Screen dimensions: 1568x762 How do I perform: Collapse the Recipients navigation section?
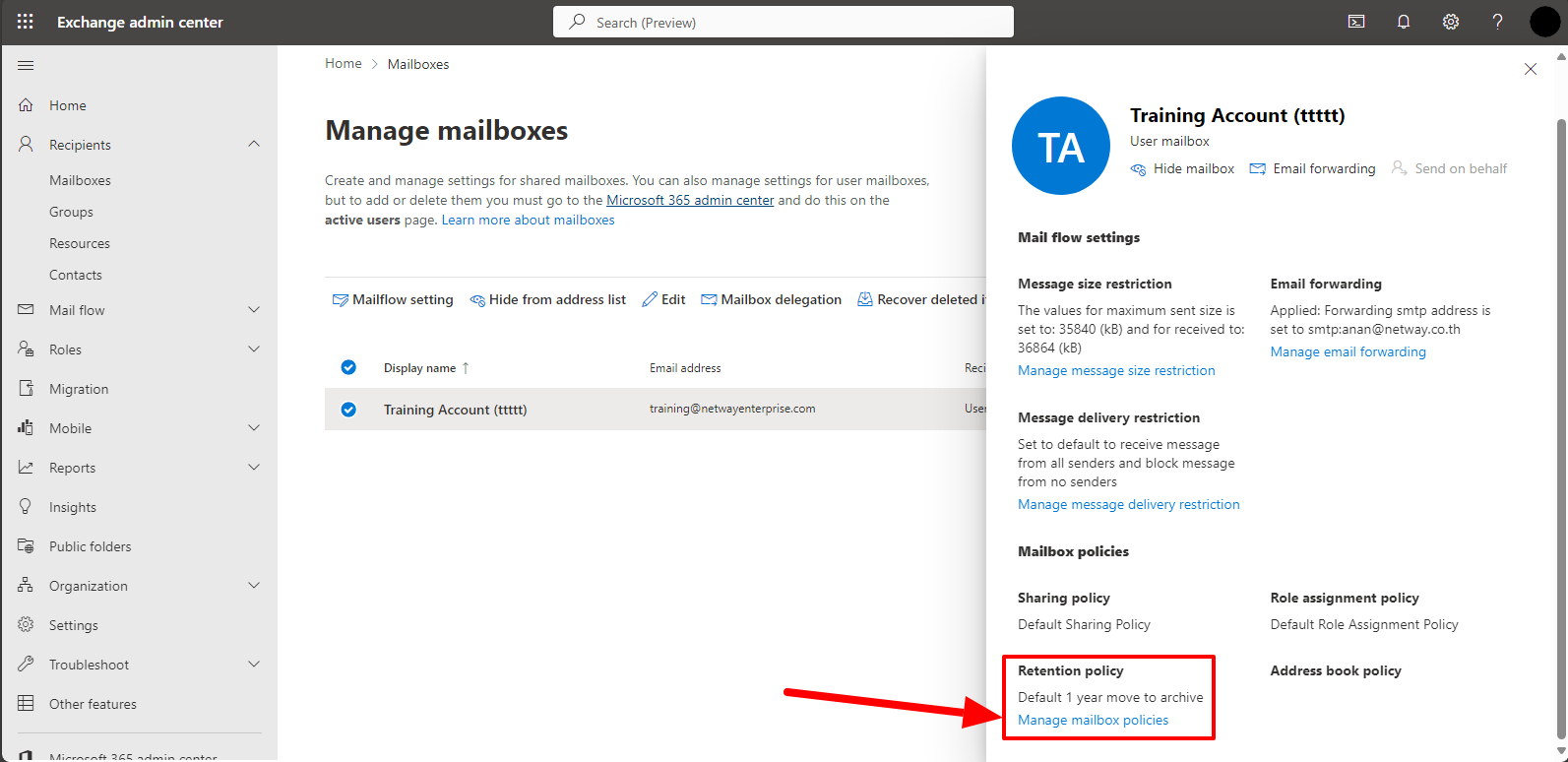254,145
